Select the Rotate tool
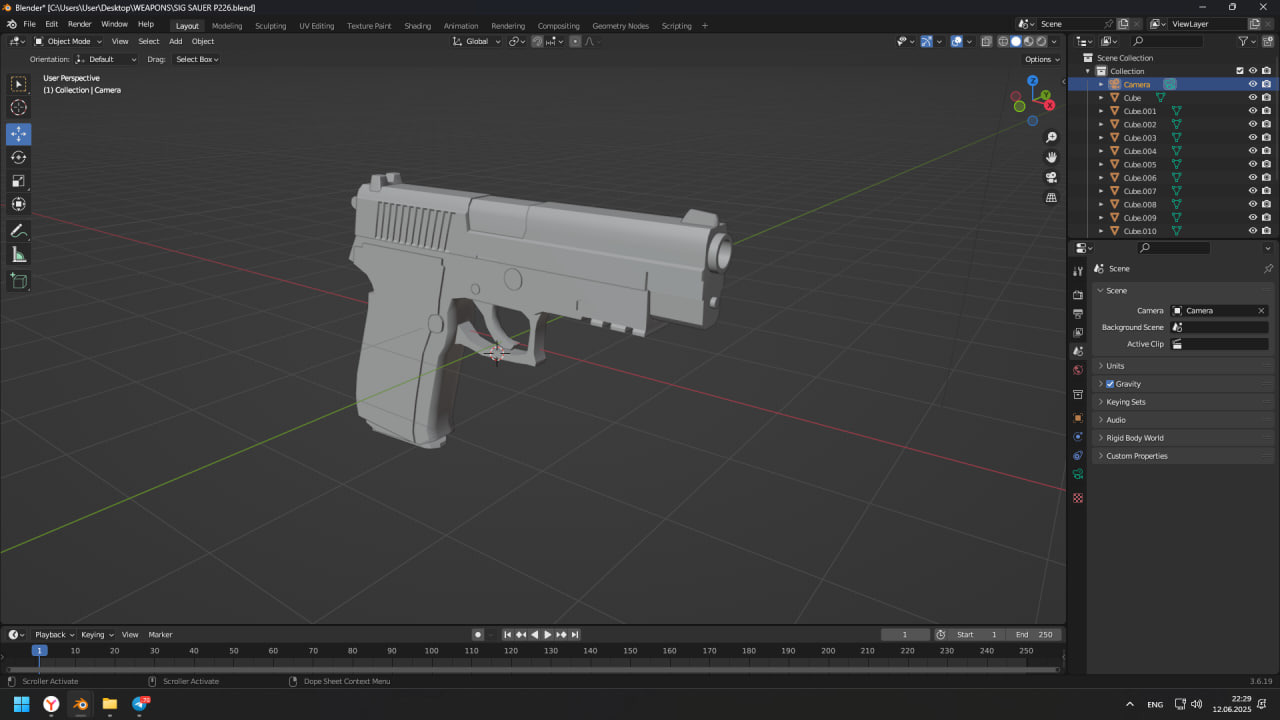Image resolution: width=1280 pixels, height=720 pixels. click(x=18, y=157)
